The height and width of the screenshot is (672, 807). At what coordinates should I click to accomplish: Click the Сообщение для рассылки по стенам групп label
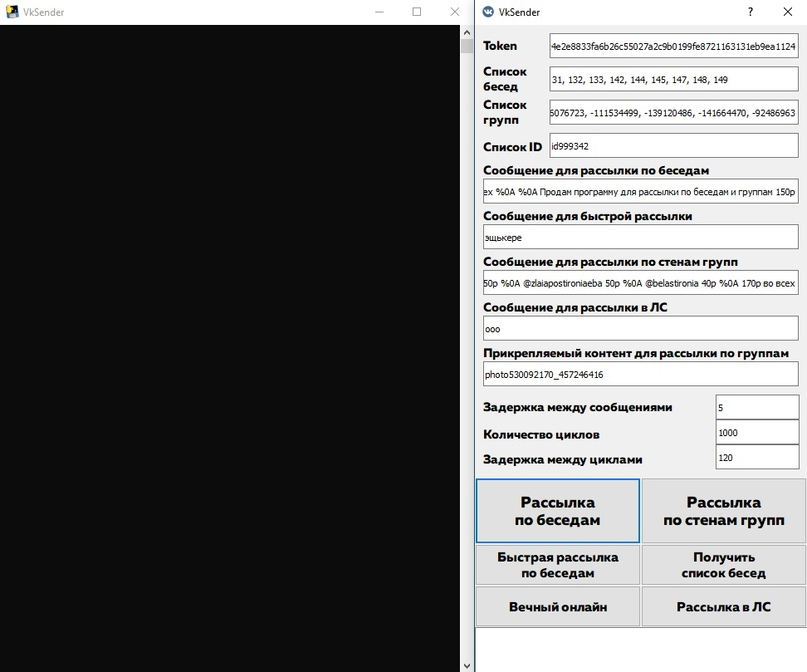point(610,262)
